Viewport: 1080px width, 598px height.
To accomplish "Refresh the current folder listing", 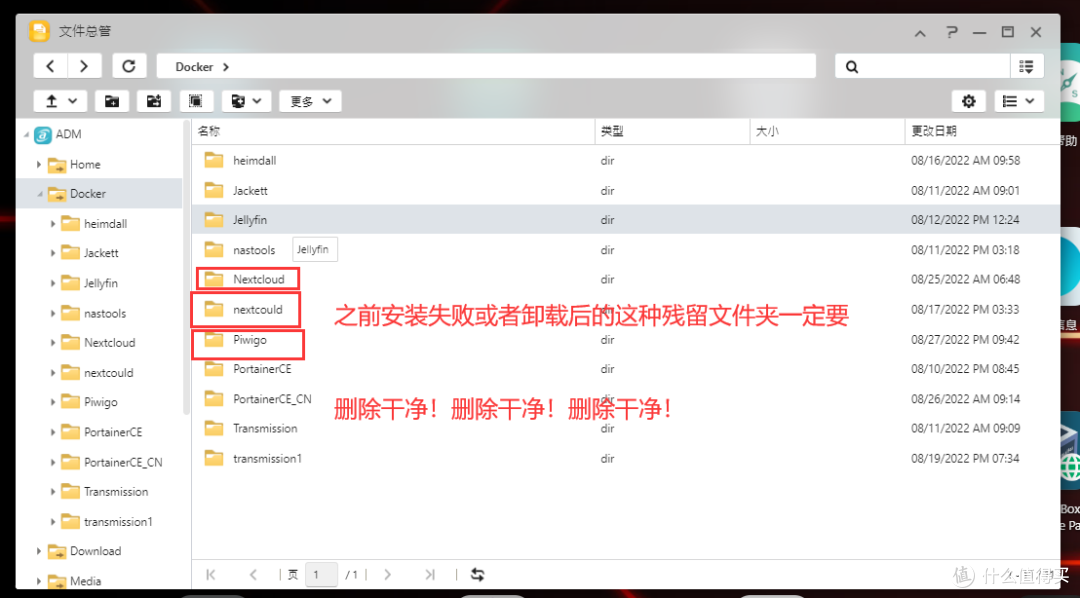I will 129,66.
